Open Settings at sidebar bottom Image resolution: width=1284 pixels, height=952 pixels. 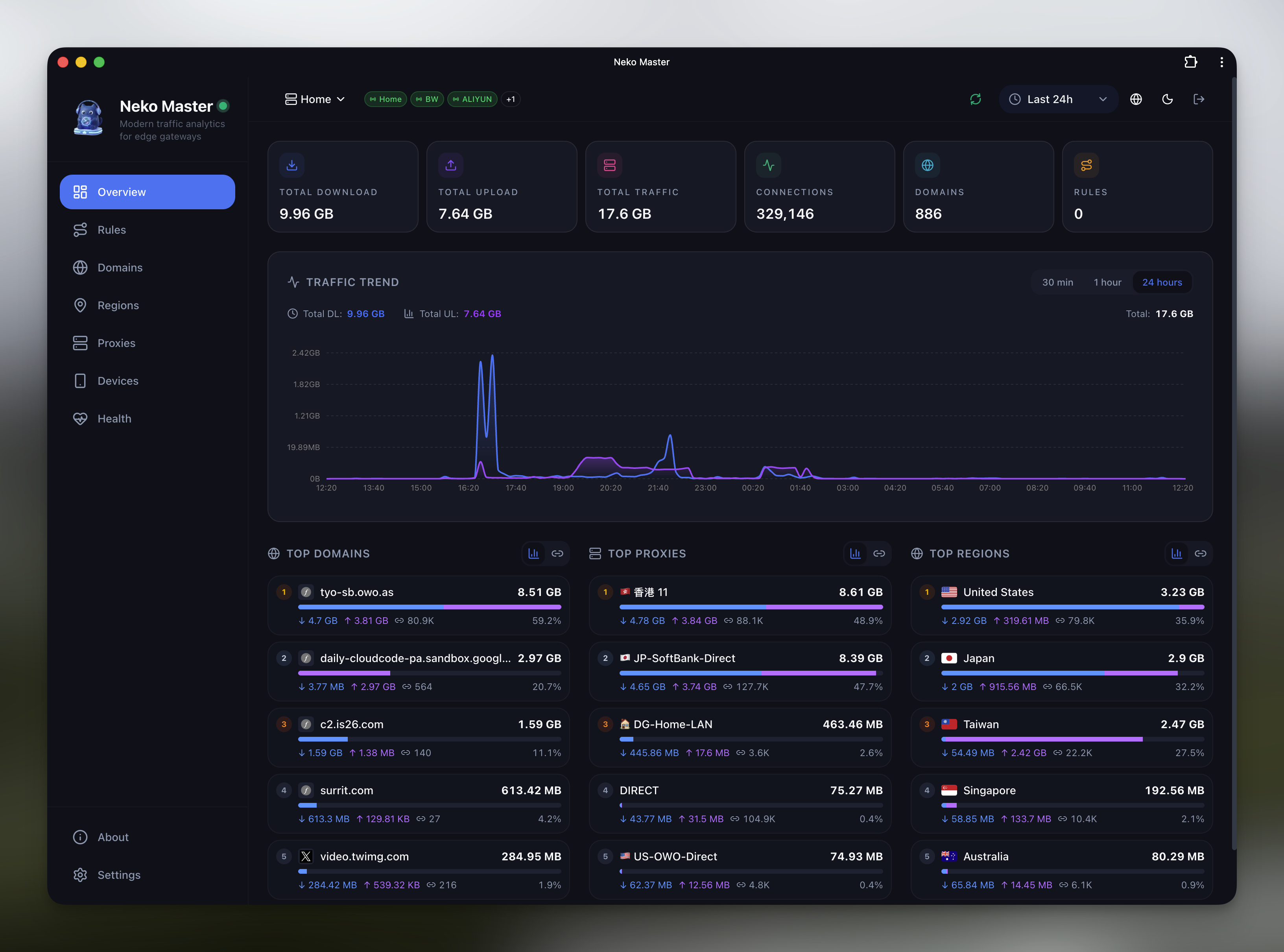point(119,875)
